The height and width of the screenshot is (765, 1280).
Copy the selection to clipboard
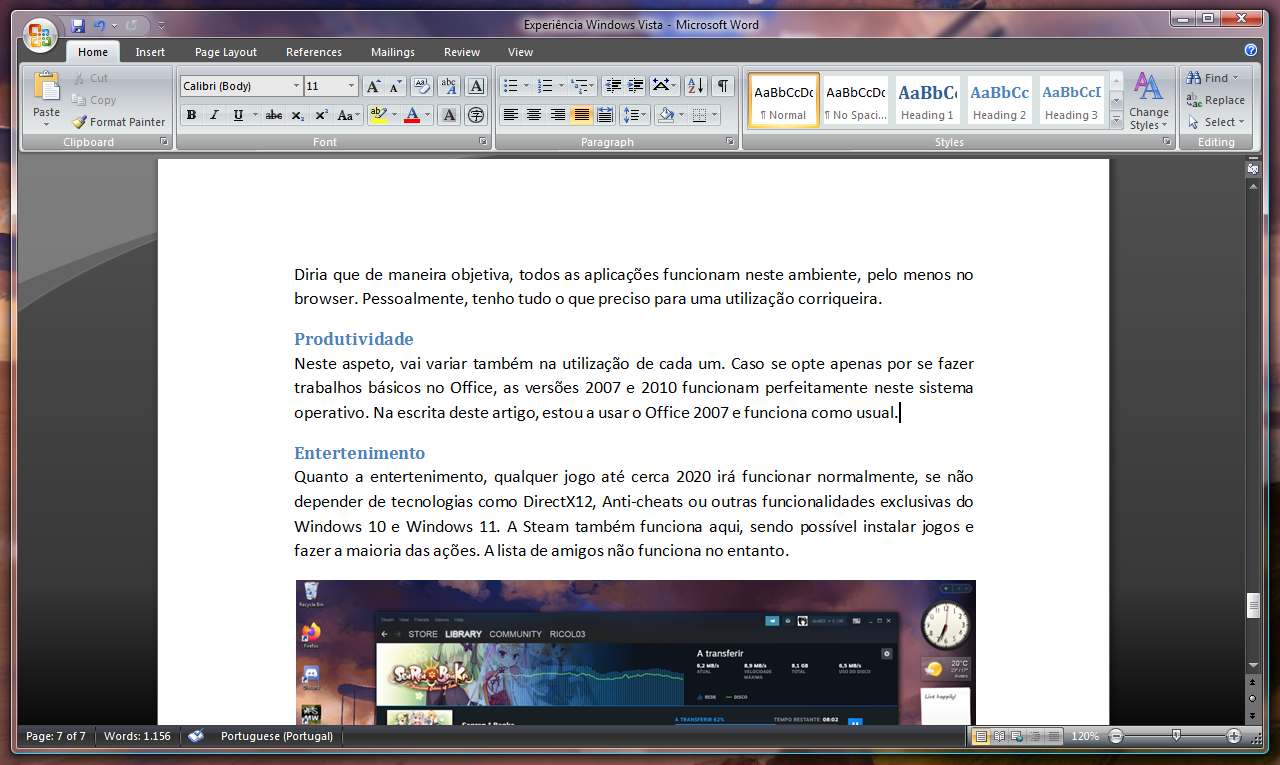click(x=94, y=100)
